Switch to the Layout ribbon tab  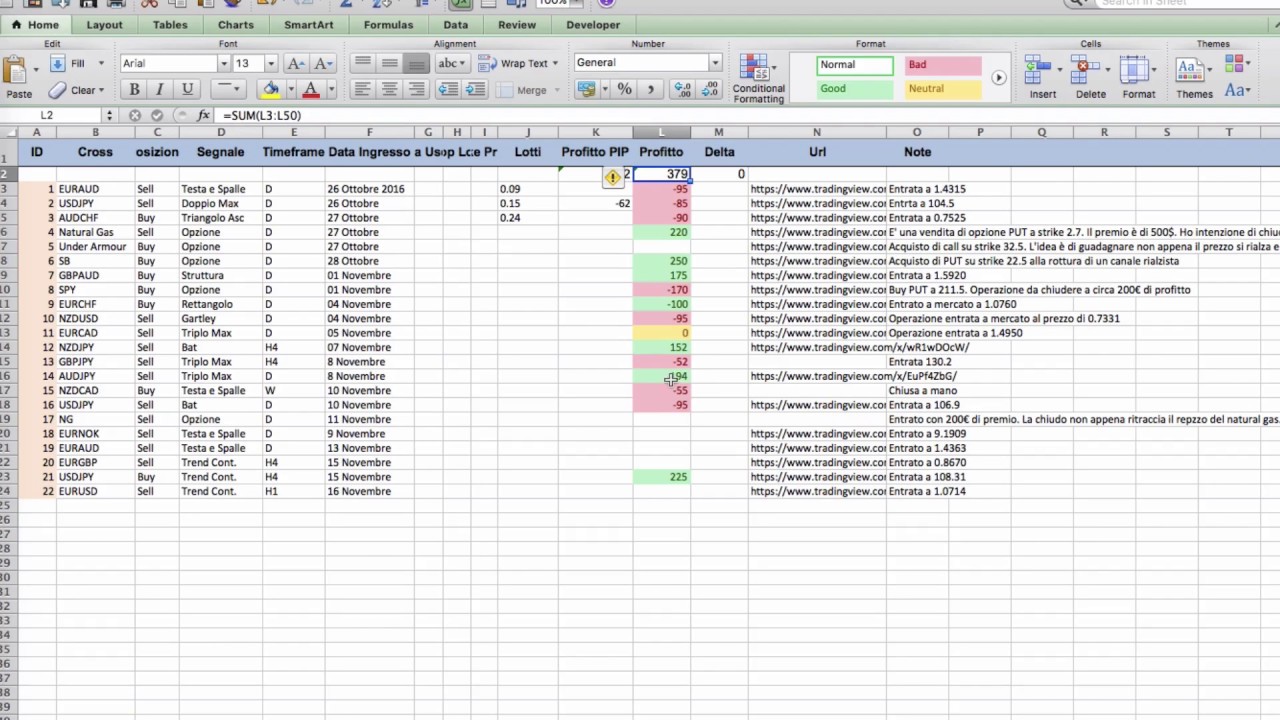pos(104,25)
